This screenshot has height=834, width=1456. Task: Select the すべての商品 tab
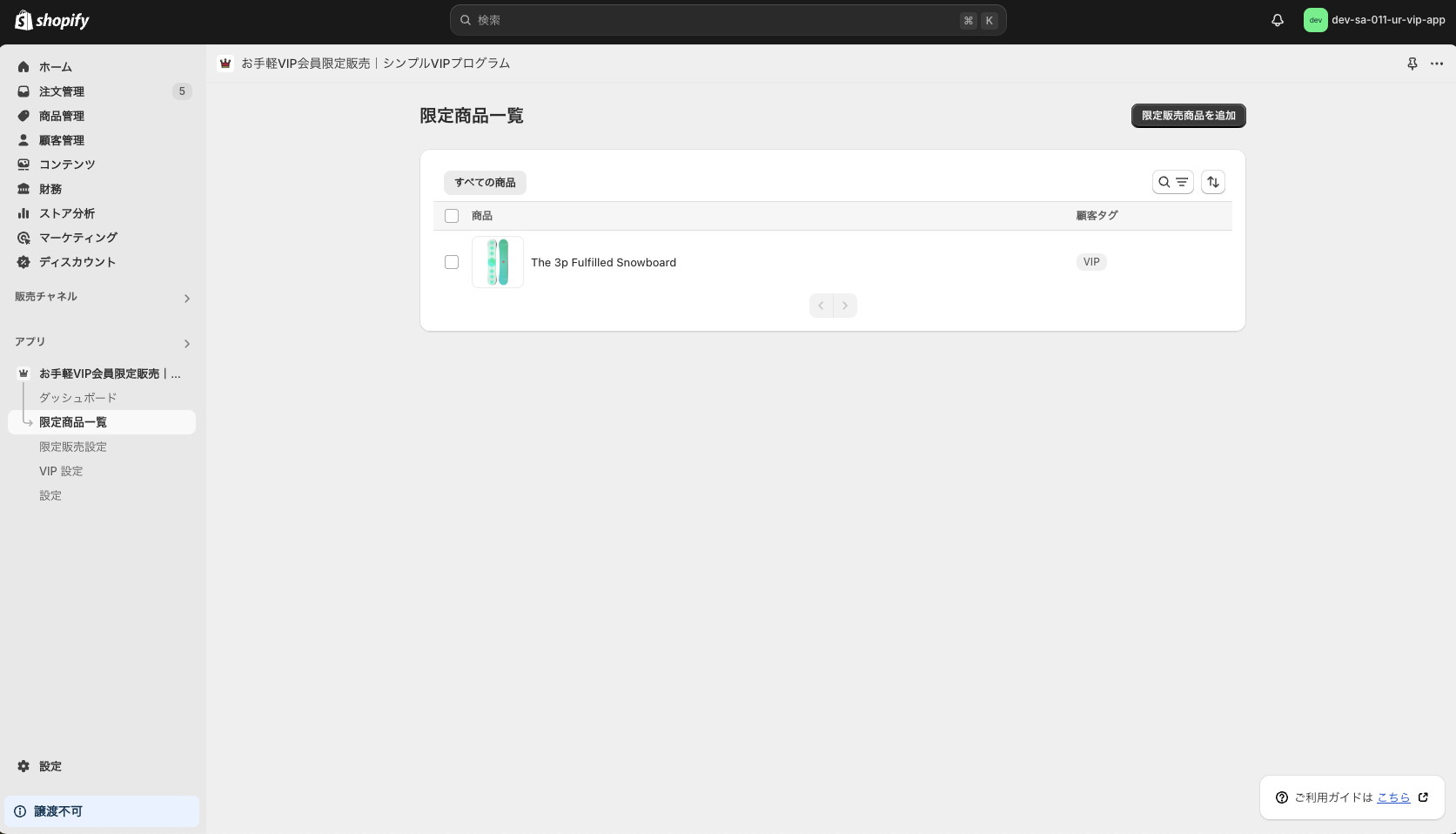tap(485, 183)
